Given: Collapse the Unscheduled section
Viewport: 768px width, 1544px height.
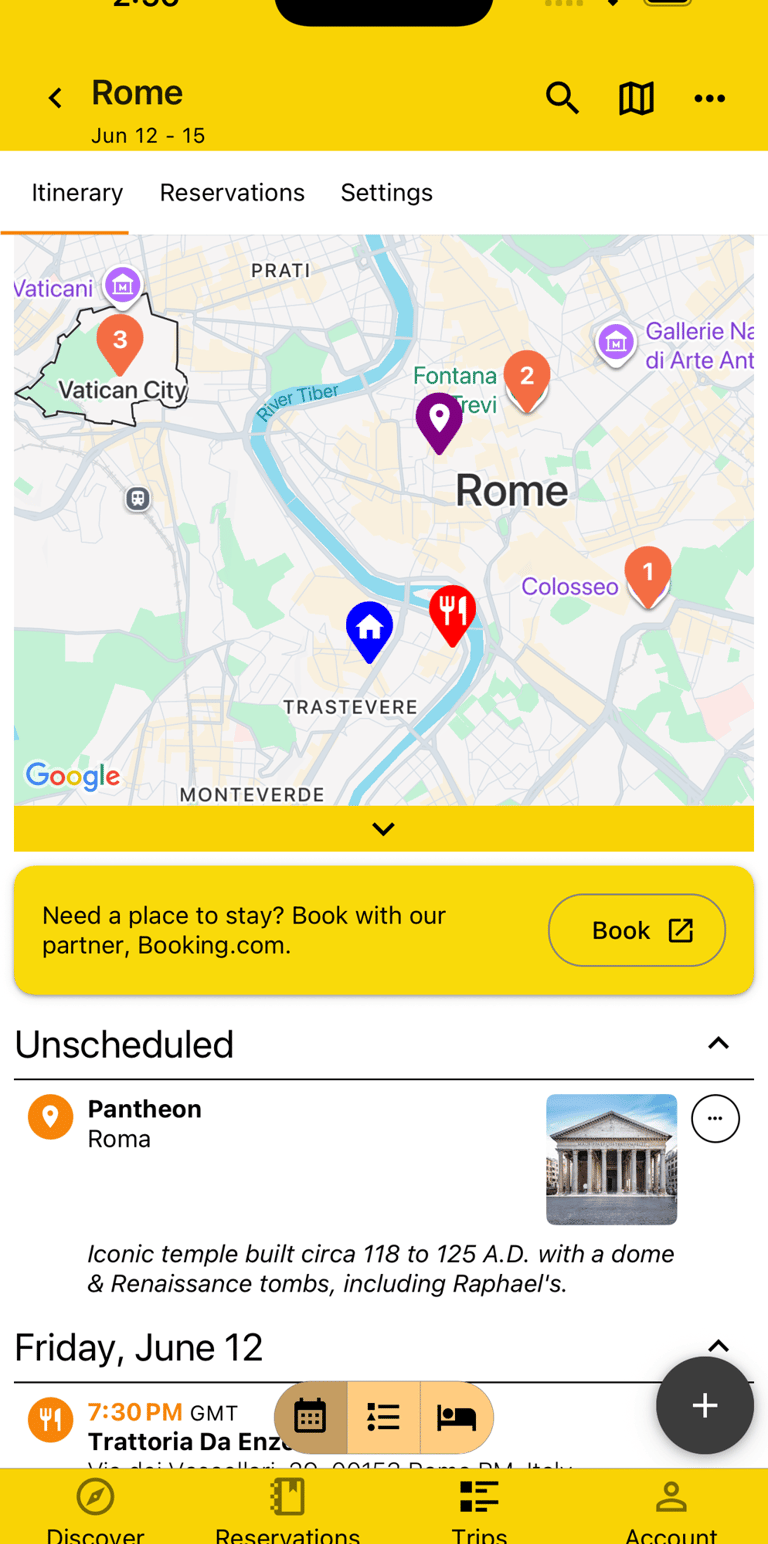Looking at the screenshot, I should click(x=718, y=1043).
